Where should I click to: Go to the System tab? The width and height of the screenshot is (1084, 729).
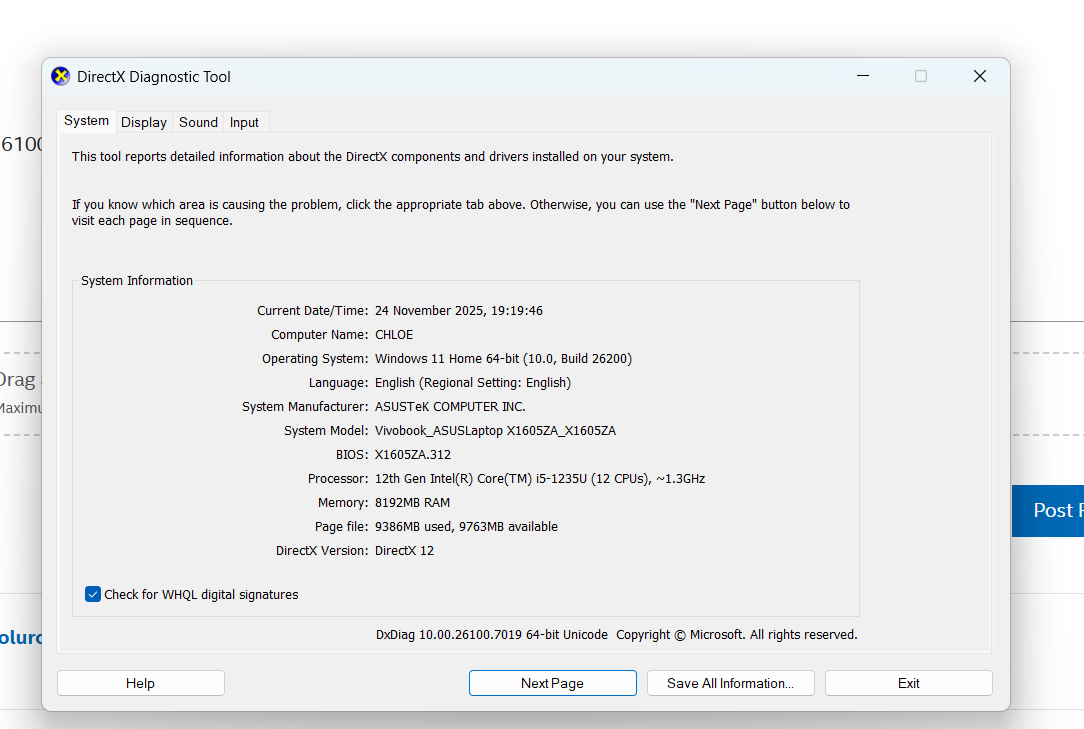coord(86,121)
